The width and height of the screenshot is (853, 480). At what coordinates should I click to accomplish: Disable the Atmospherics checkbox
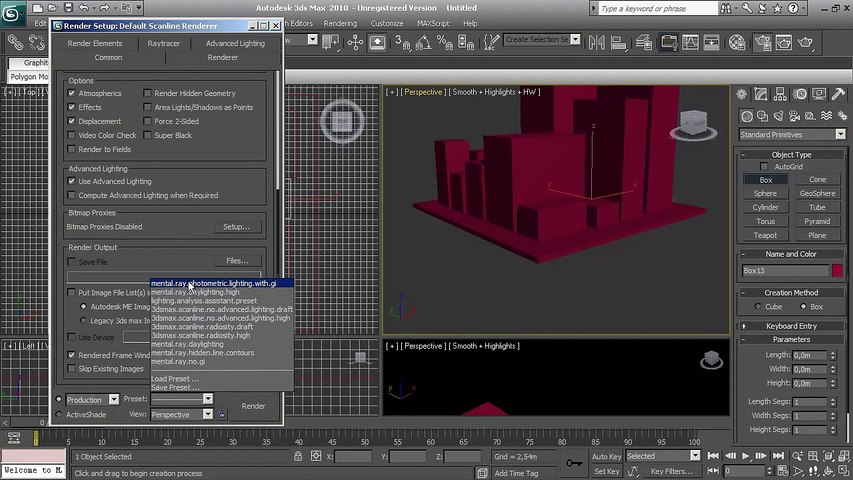click(72, 93)
